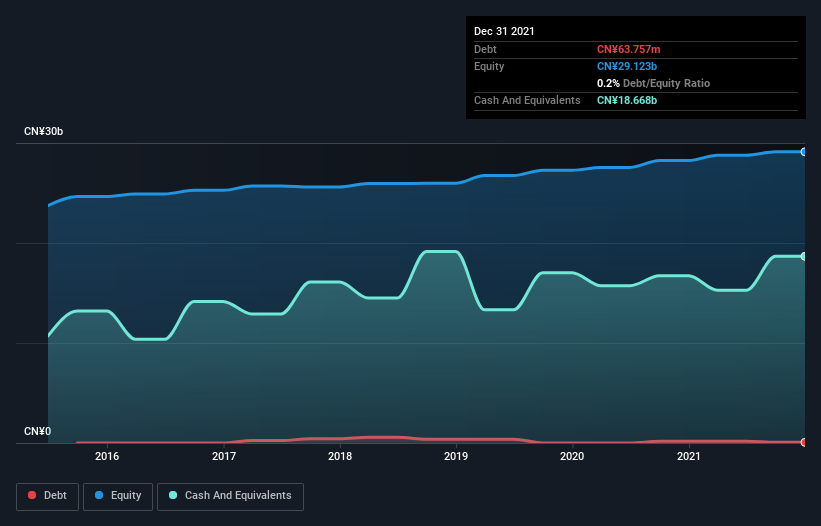Image resolution: width=821 pixels, height=526 pixels.
Task: Toggle the Debt legend button
Action: point(48,496)
